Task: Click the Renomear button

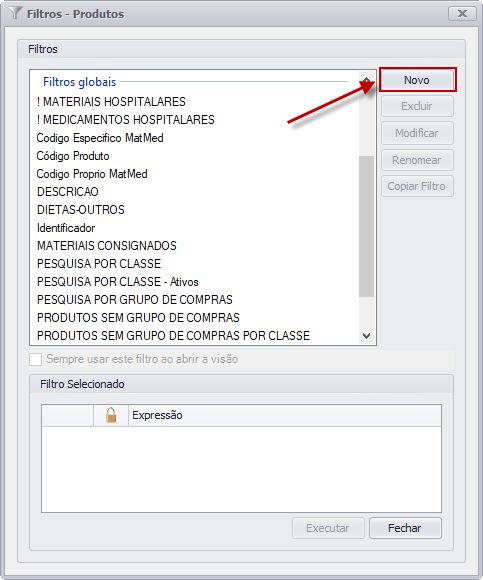Action: click(x=417, y=160)
